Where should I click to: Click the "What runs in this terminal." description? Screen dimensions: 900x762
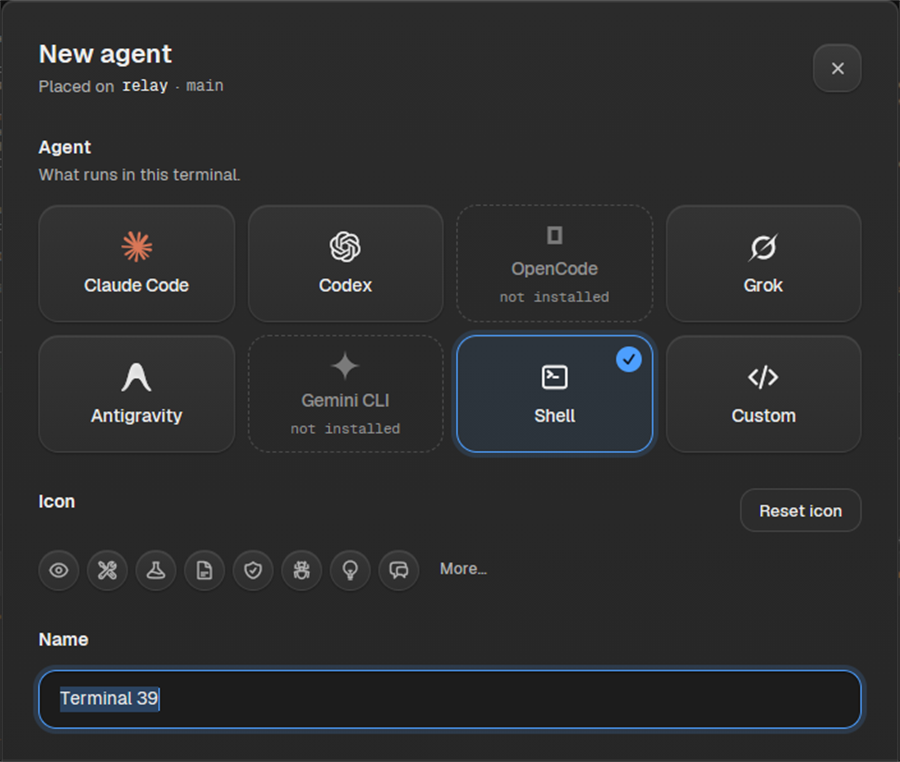point(139,174)
